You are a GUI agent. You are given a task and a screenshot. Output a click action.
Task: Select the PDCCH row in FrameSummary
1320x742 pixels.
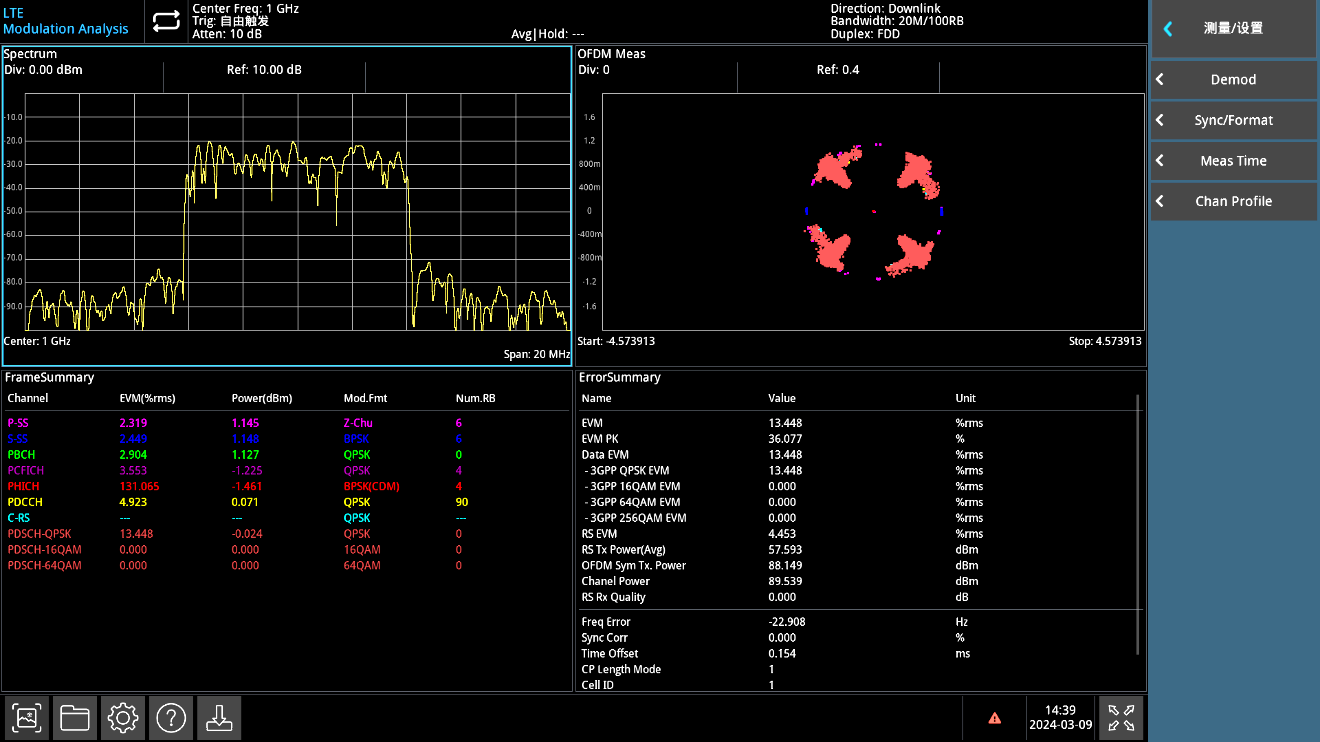tap(25, 502)
